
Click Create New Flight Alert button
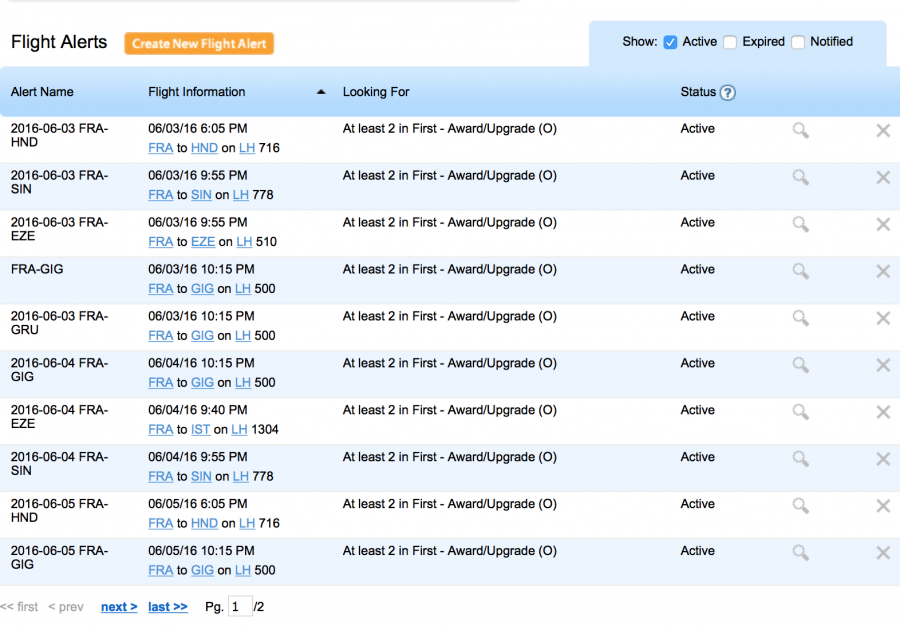click(x=199, y=43)
